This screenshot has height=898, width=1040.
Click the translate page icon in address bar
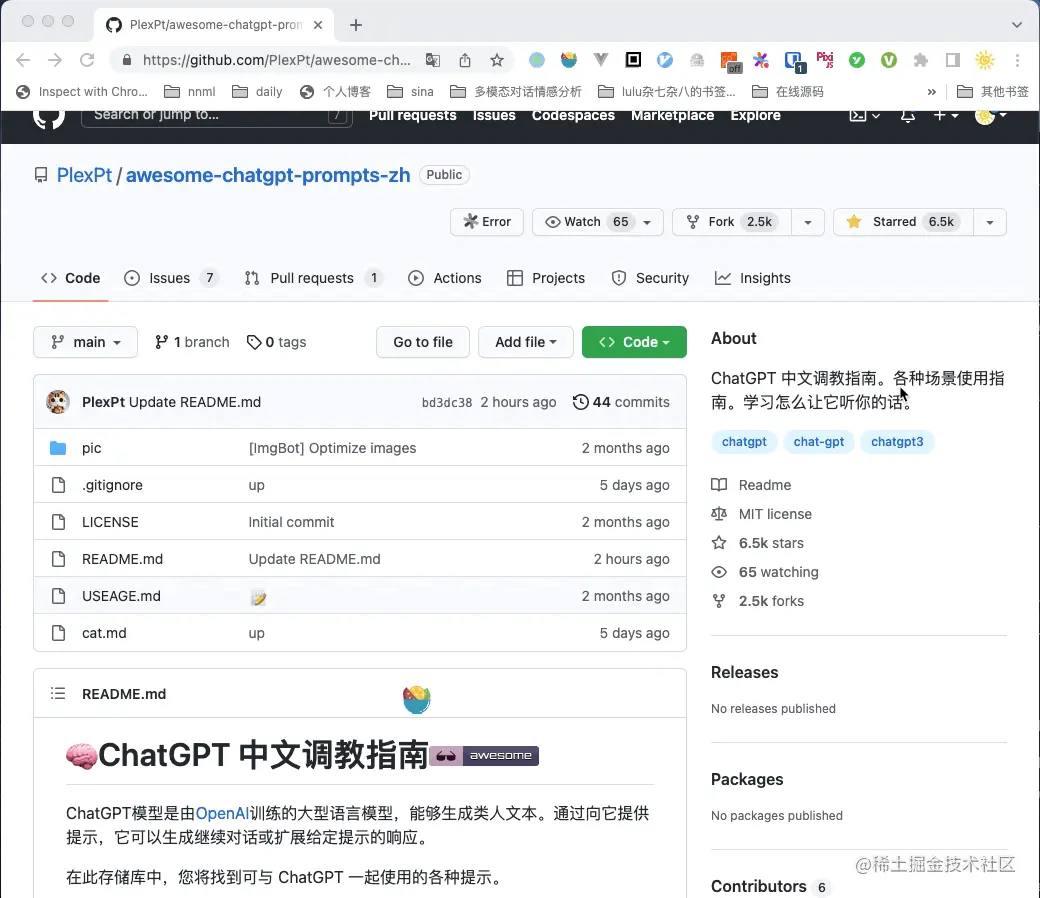pos(432,60)
